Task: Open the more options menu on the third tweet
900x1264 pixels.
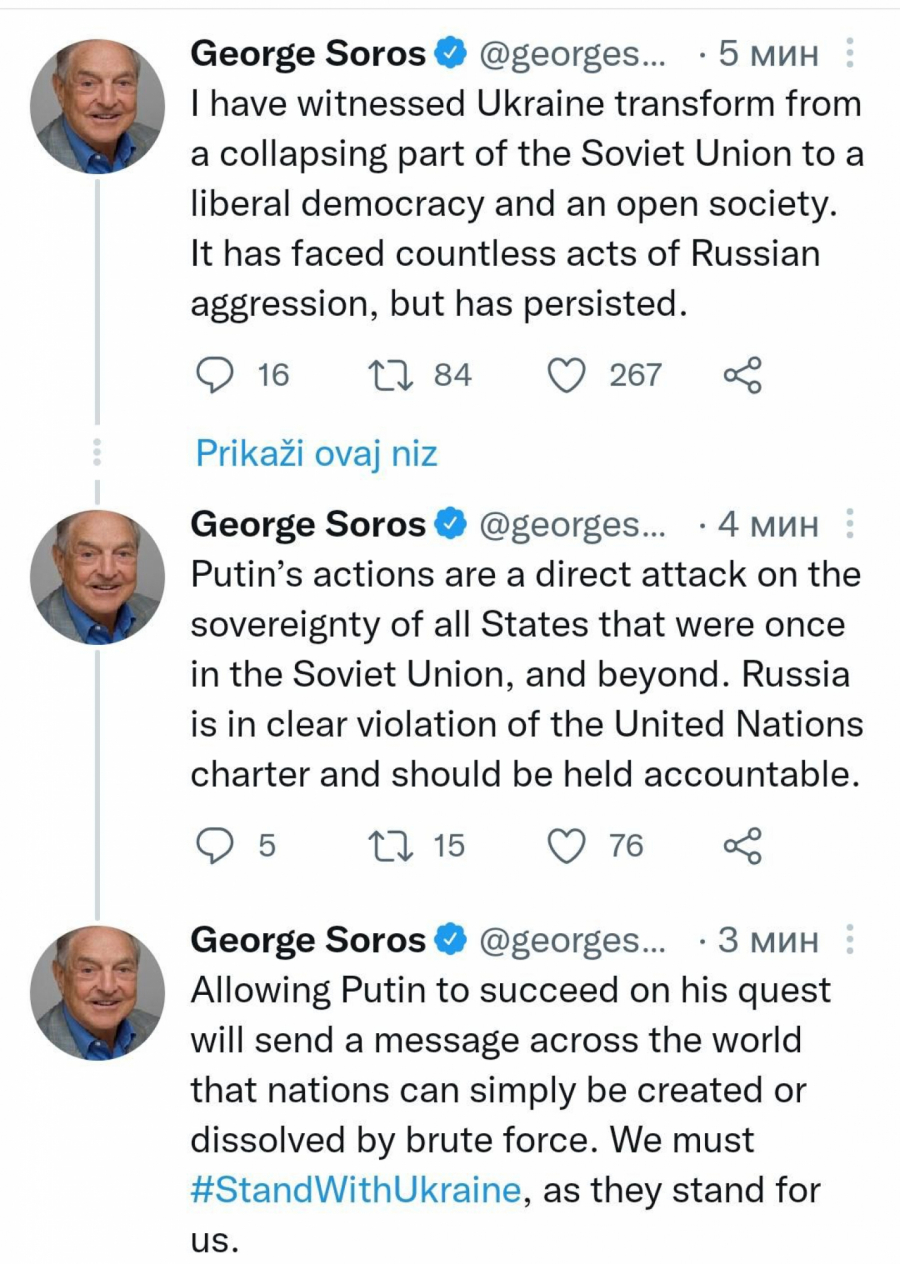Action: coord(851,940)
